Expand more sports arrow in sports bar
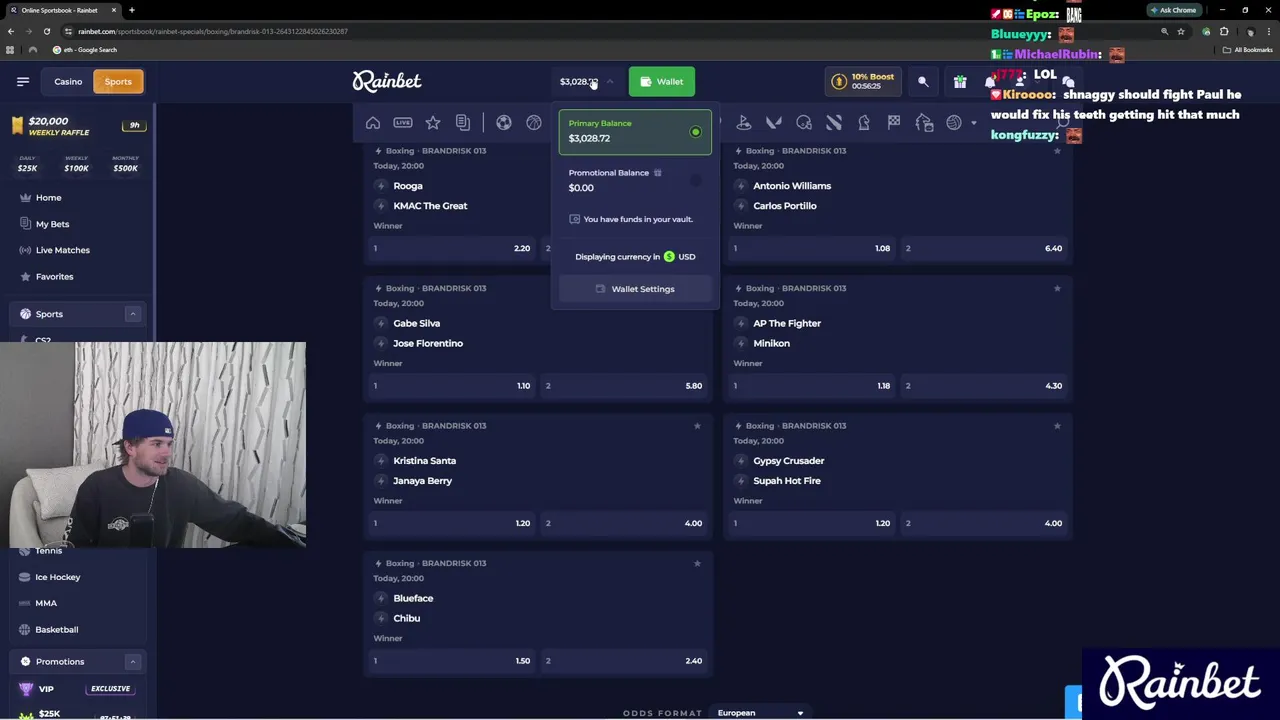 pos(974,123)
